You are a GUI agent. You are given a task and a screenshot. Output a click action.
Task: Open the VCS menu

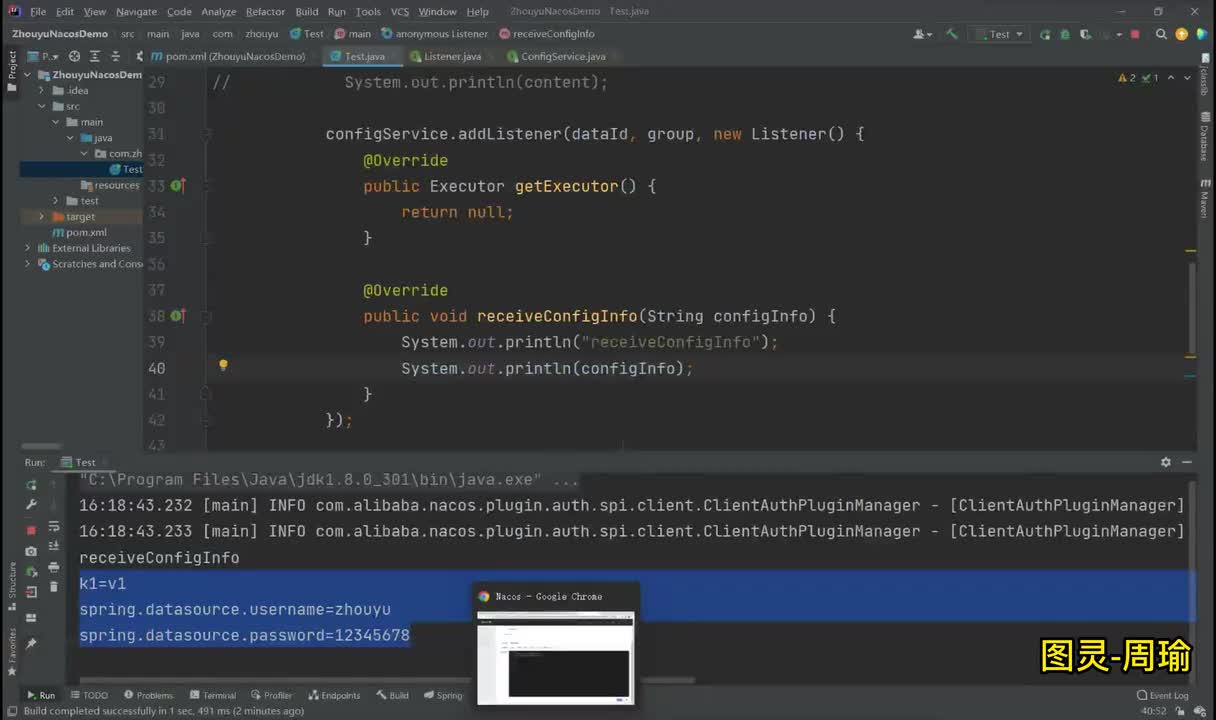pyautogui.click(x=400, y=12)
